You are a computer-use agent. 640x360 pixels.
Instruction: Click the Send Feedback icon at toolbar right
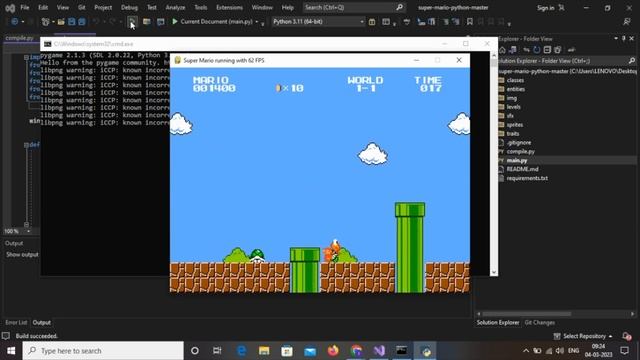point(627,22)
